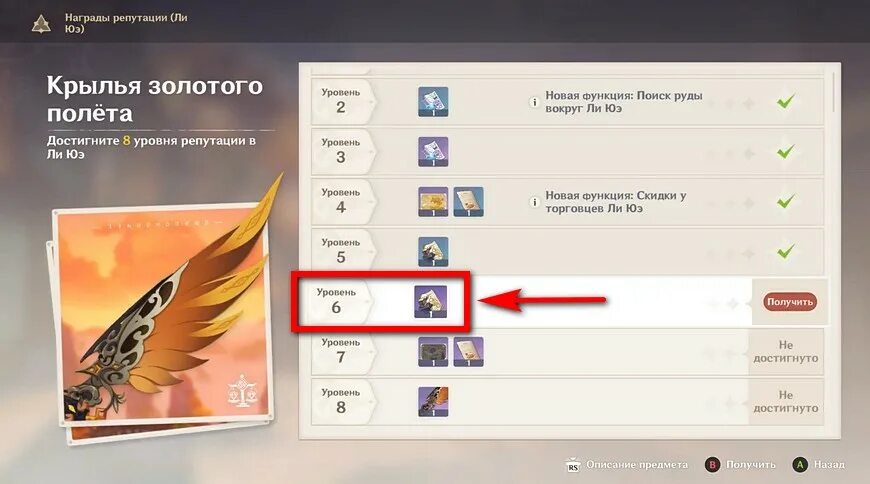Click the first Level 7 reward icon
The height and width of the screenshot is (484, 870).
(433, 351)
